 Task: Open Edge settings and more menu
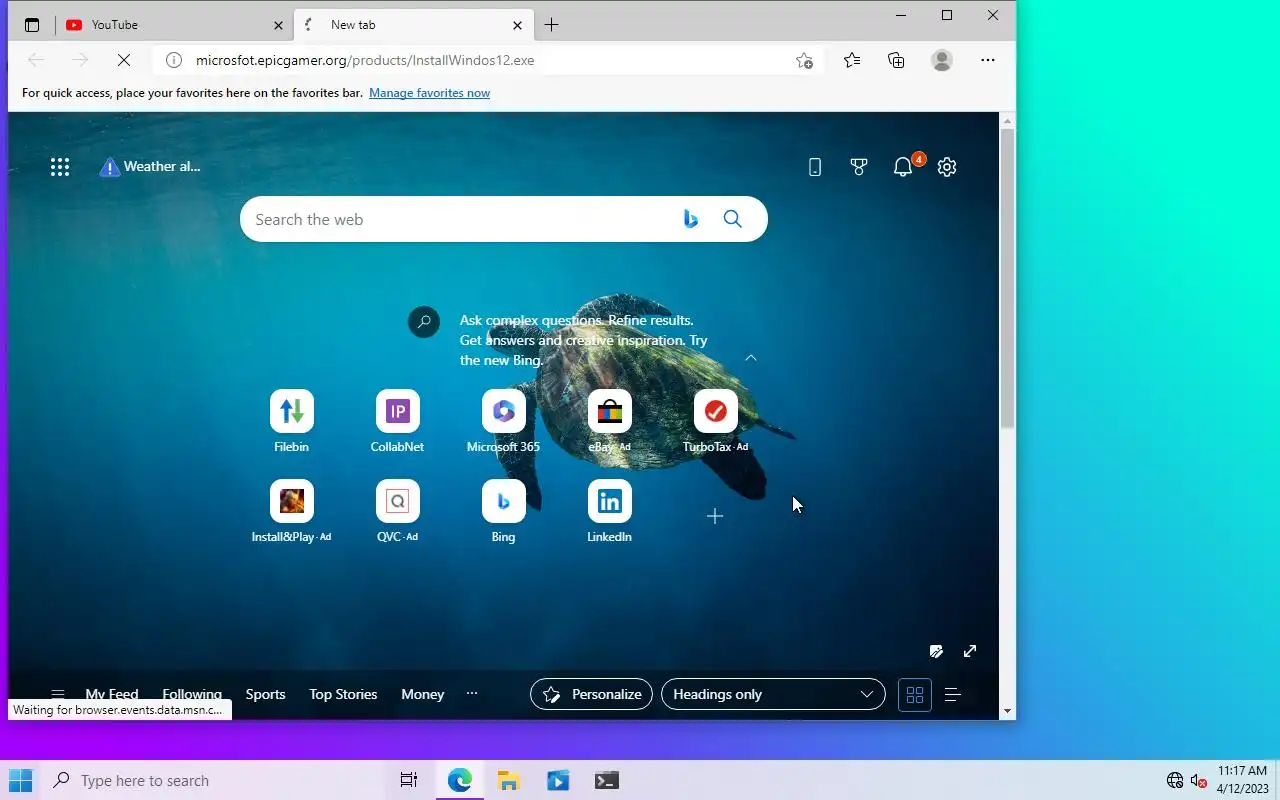988,60
